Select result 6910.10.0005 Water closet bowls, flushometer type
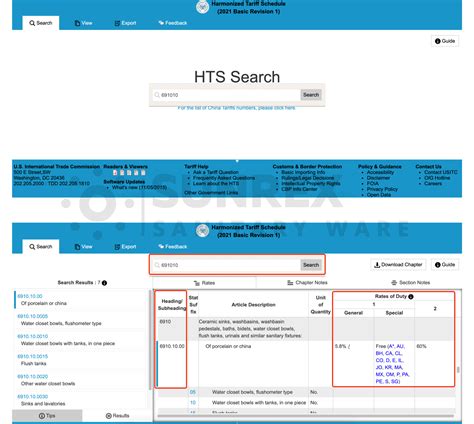Image resolution: width=474 pixels, height=424 pixels. pyautogui.click(x=81, y=320)
